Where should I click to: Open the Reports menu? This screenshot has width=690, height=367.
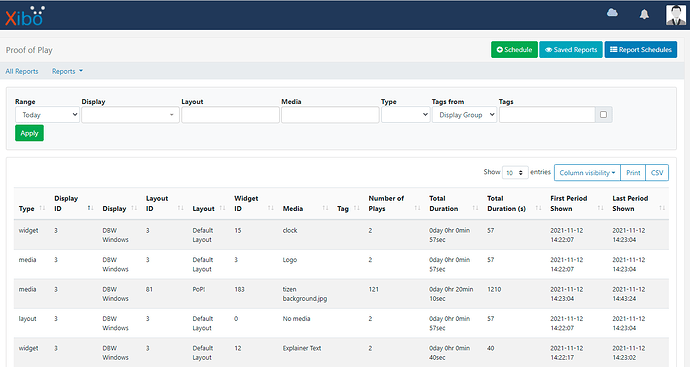(67, 71)
